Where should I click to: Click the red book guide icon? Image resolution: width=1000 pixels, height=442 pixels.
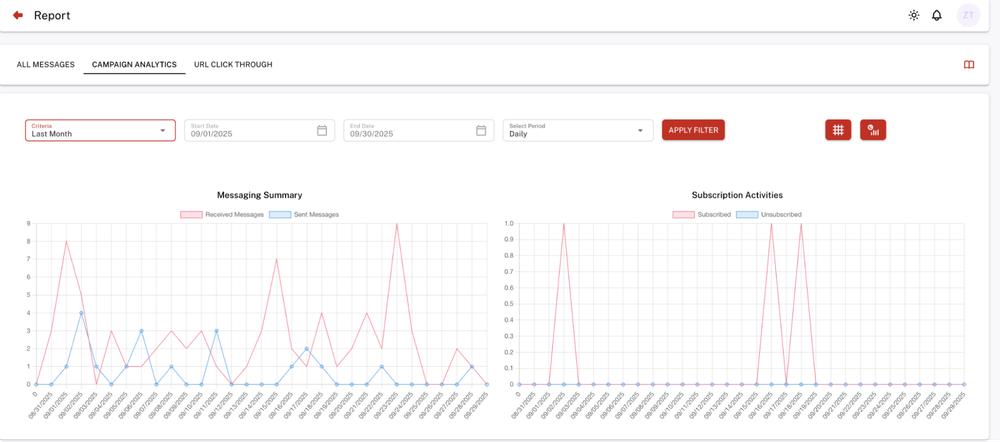[969, 65]
